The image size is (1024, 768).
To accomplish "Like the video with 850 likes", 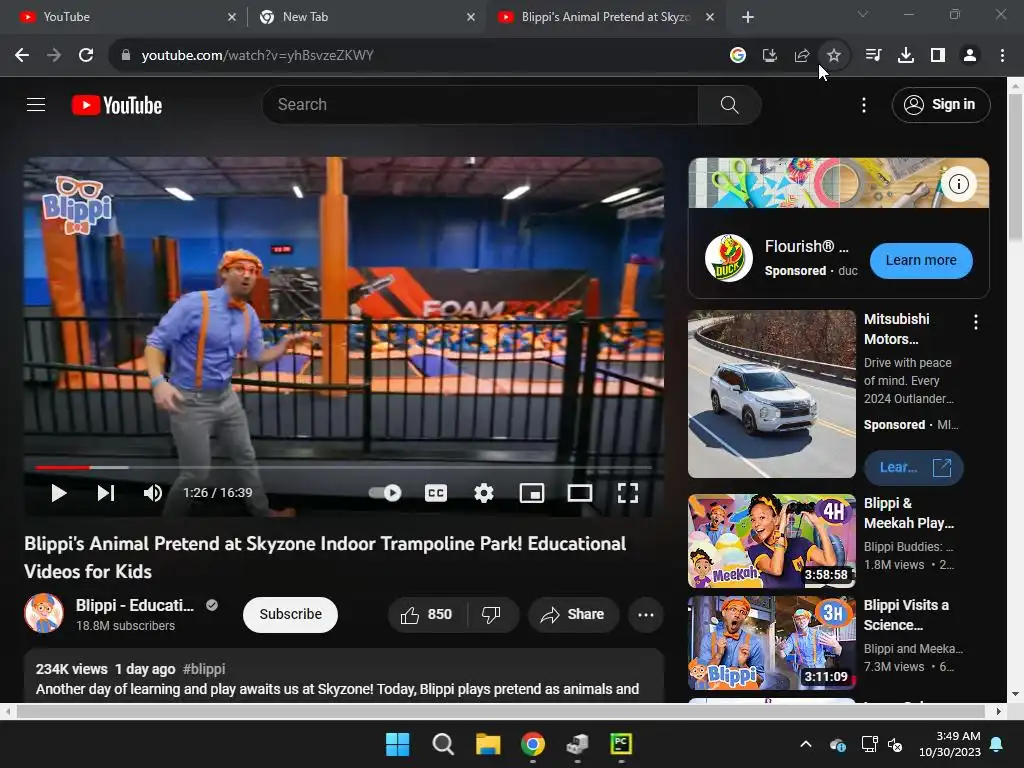I will click(427, 615).
